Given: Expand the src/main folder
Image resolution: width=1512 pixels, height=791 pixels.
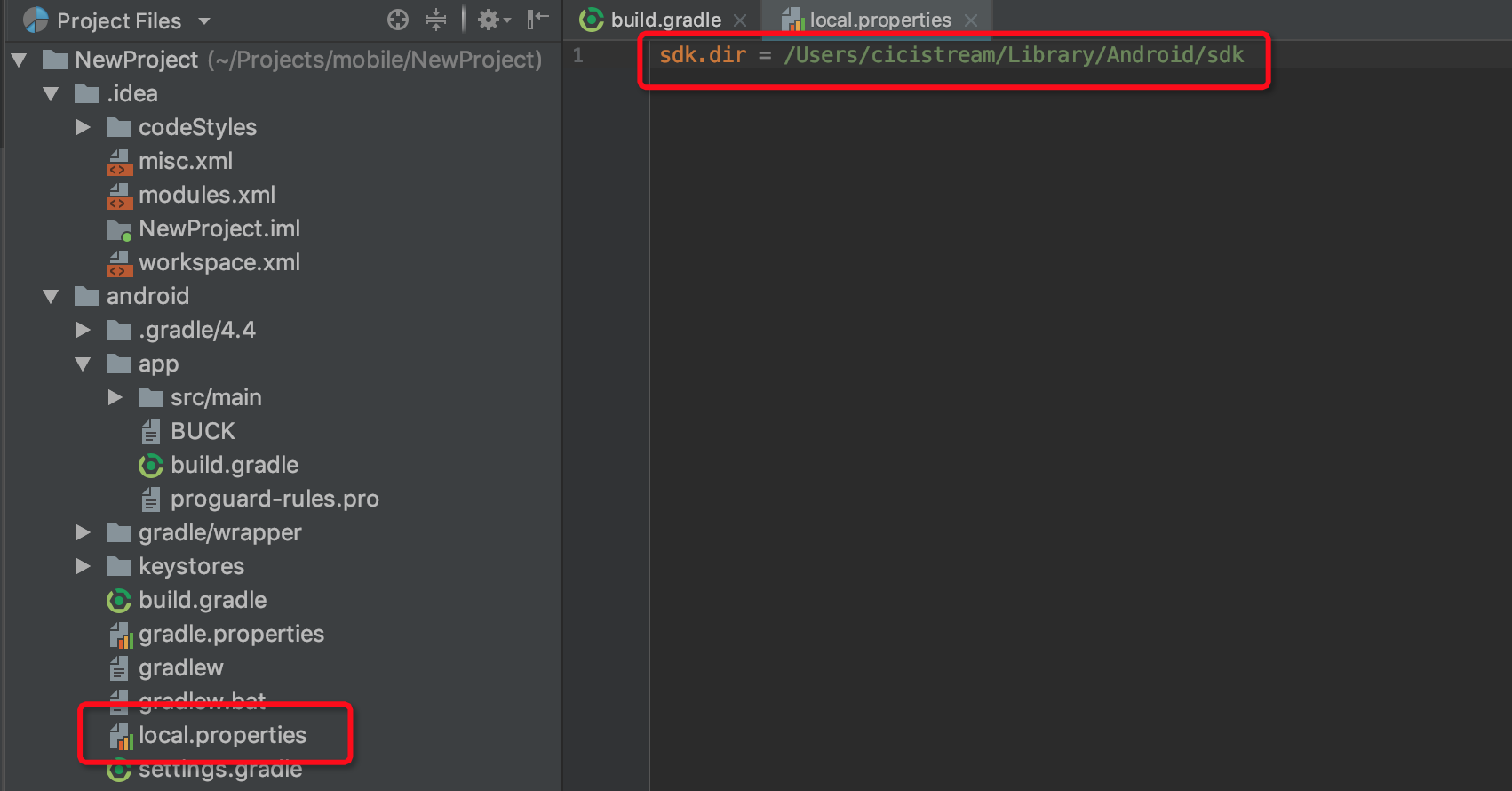Looking at the screenshot, I should pyautogui.click(x=115, y=397).
